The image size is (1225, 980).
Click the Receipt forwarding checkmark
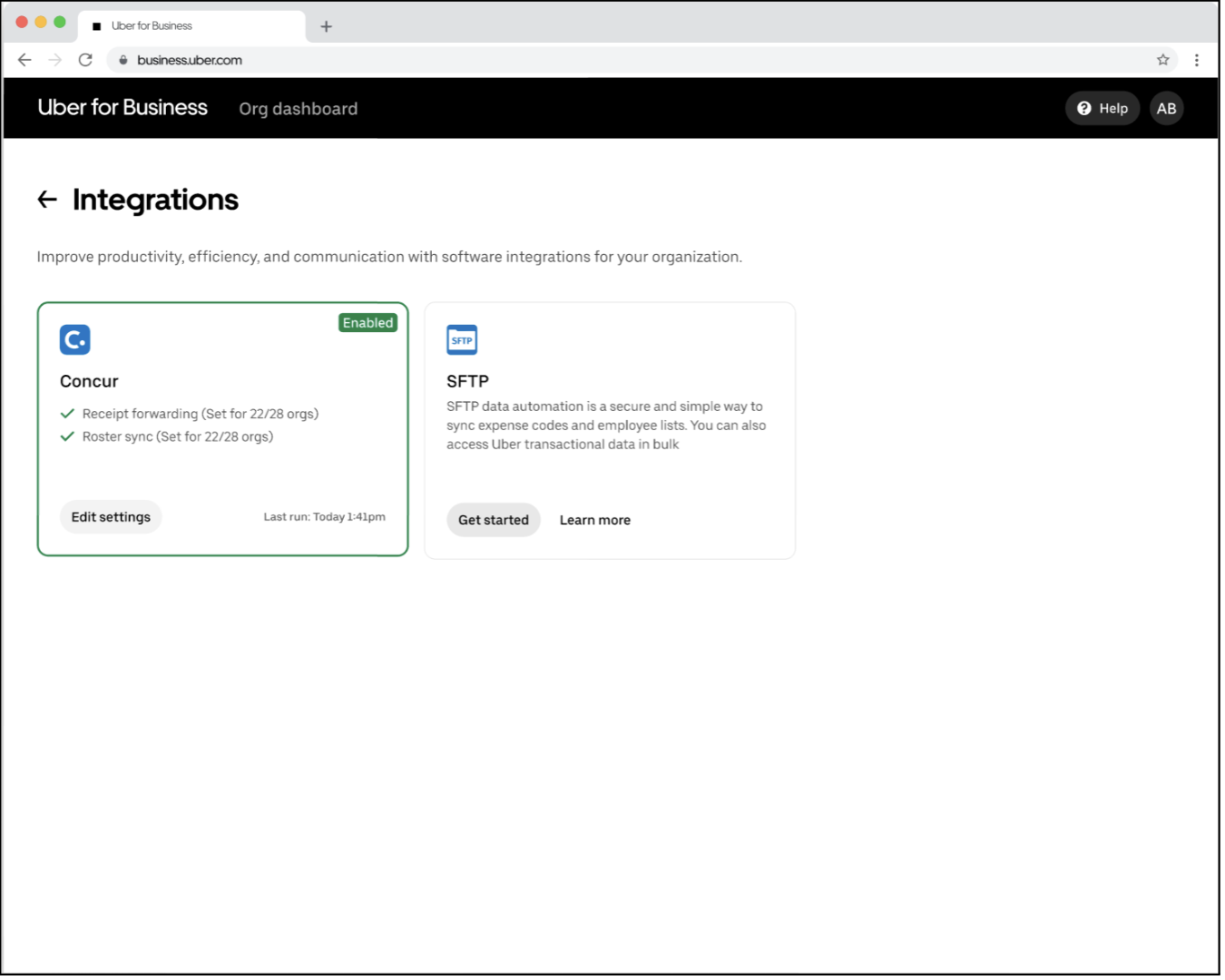coord(67,414)
